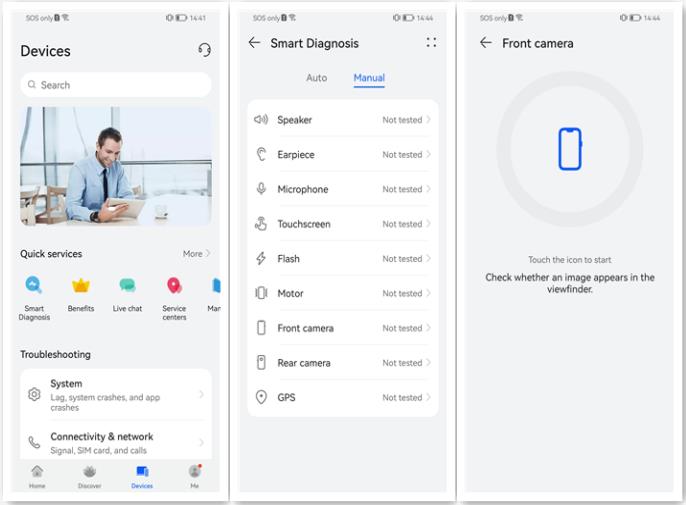This screenshot has width=686, height=505.
Task: Select the Motor label
Action: (290, 293)
